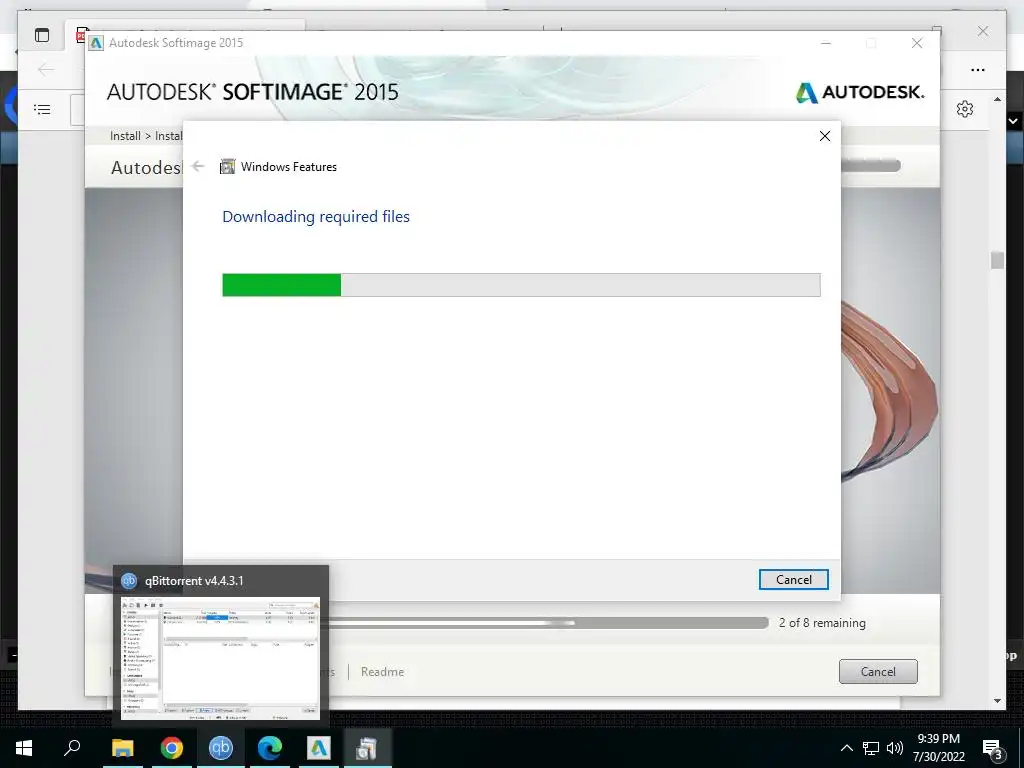Toggle contents list icon in background window
This screenshot has height=768, width=1024.
pyautogui.click(x=42, y=109)
